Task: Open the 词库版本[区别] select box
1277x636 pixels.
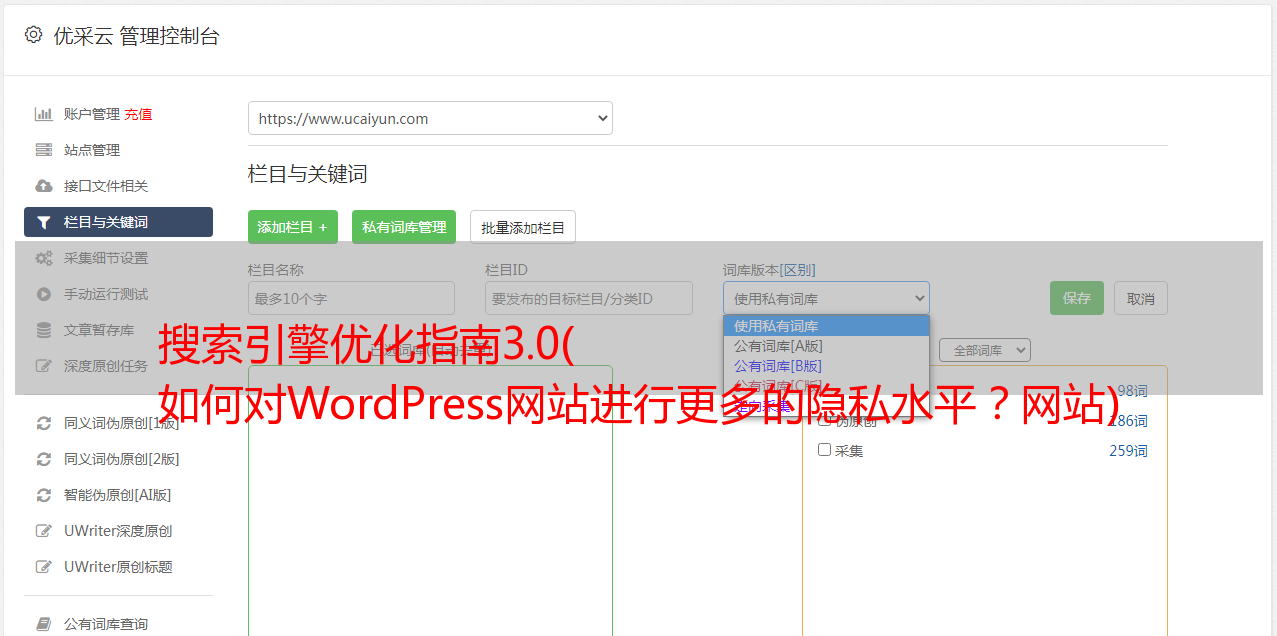Action: (826, 298)
